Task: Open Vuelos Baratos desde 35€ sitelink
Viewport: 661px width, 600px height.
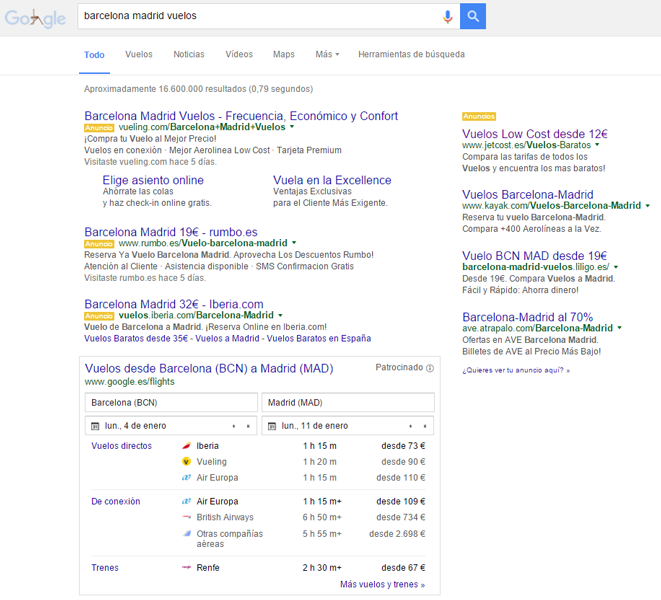Action: (x=136, y=339)
